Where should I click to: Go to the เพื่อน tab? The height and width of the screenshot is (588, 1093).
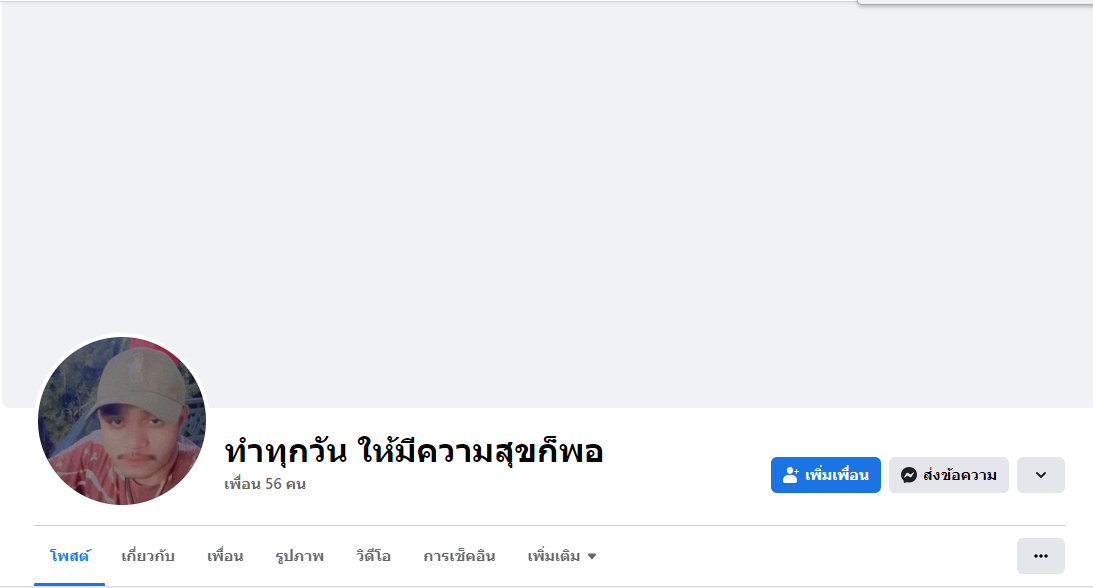[225, 556]
